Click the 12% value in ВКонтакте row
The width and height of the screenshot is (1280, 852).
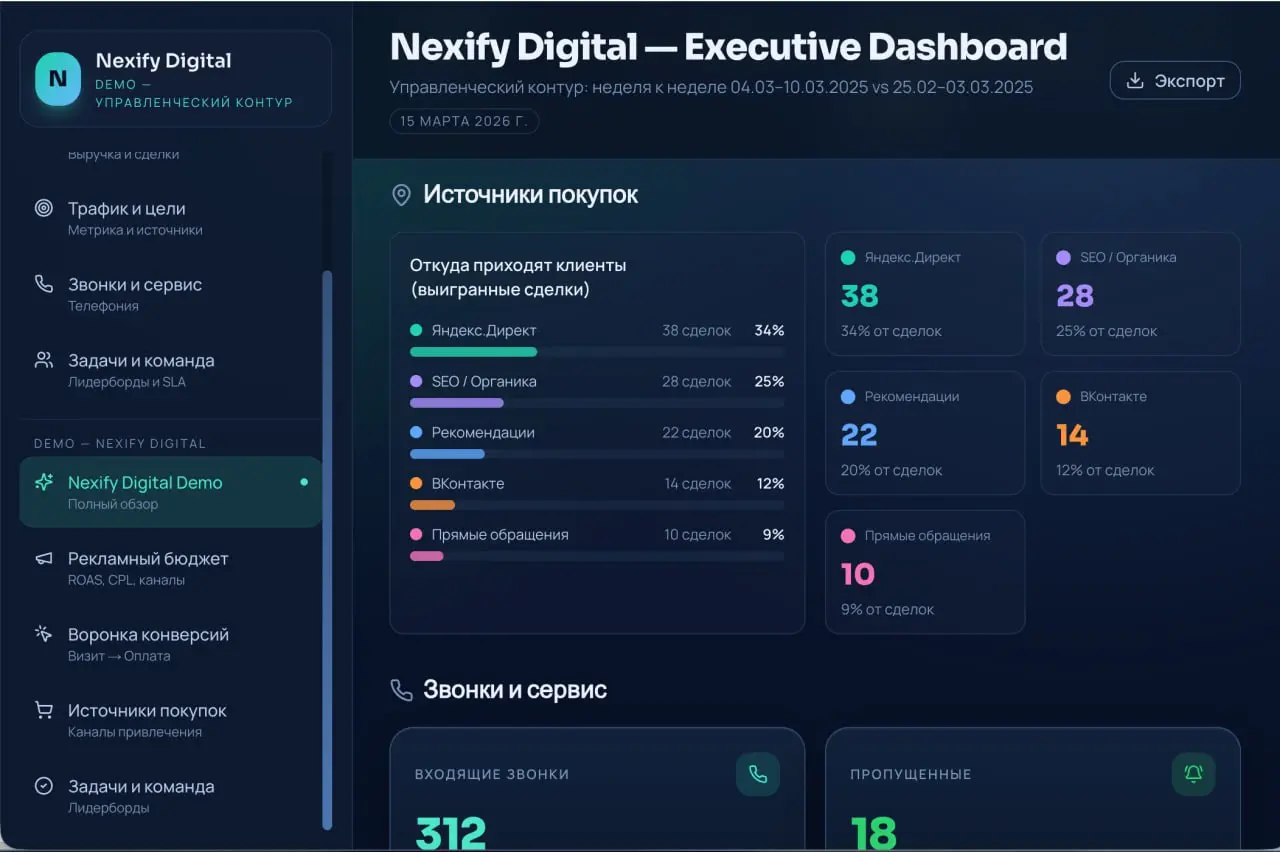[770, 483]
